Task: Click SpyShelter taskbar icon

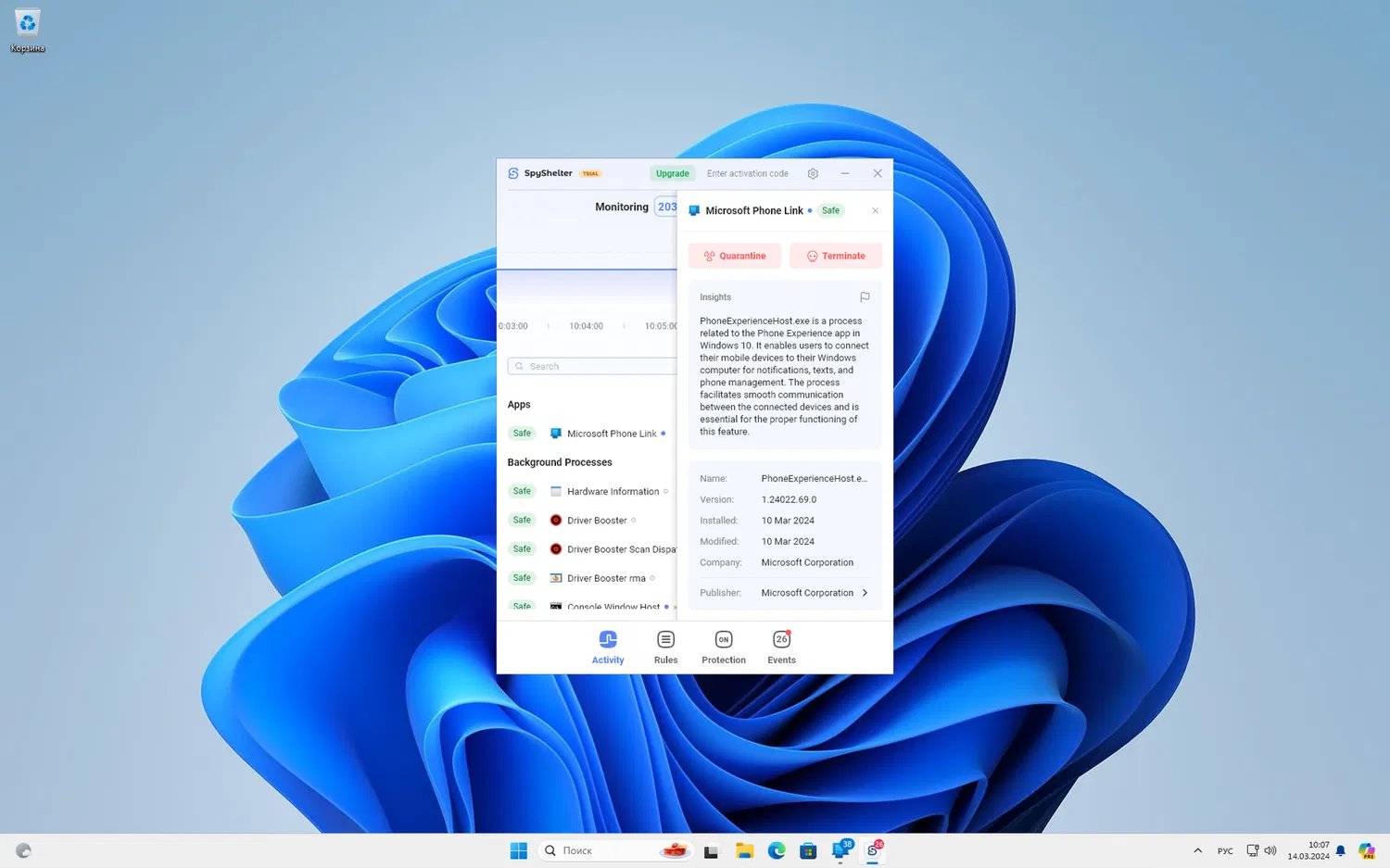Action: 873,850
